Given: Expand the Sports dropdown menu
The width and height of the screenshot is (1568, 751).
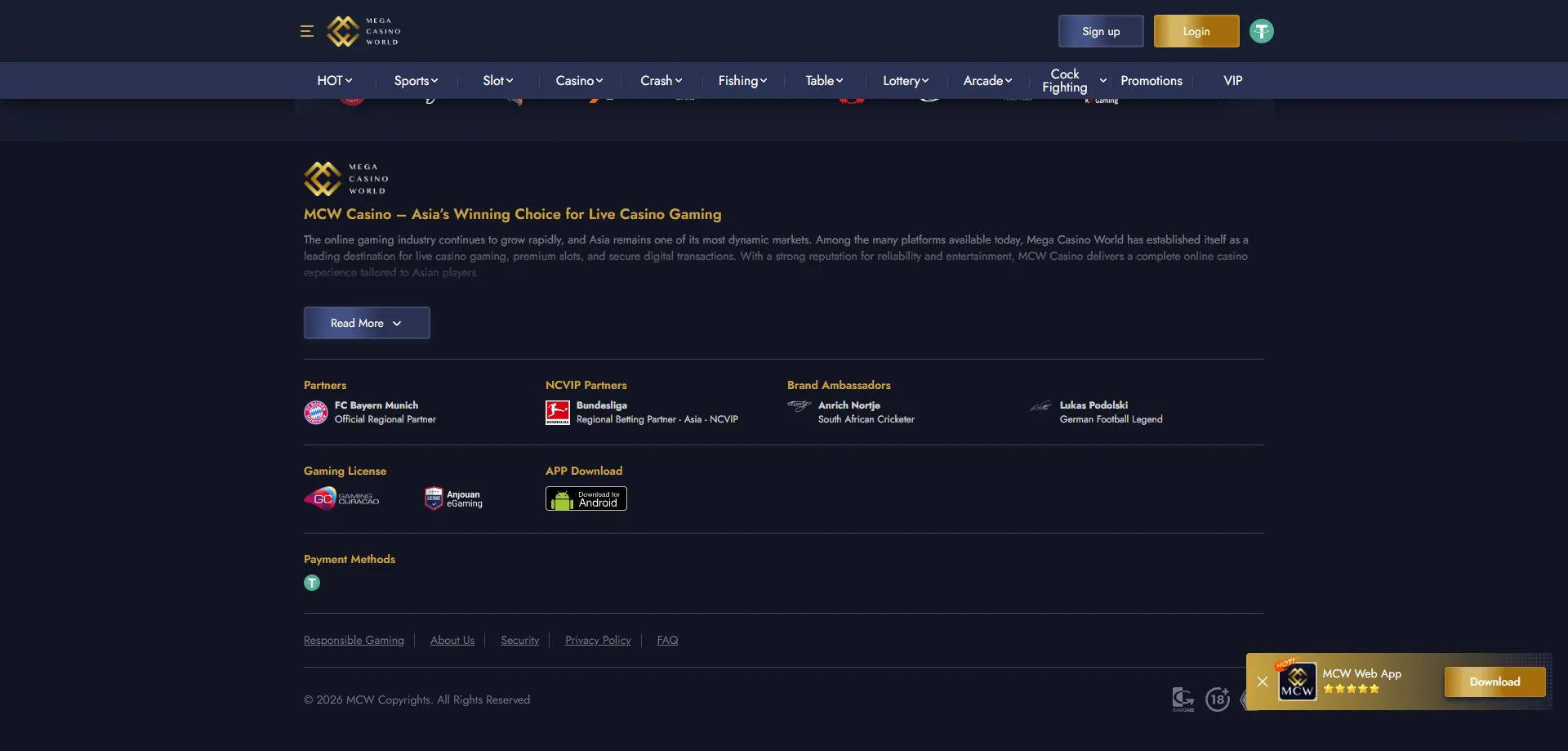Looking at the screenshot, I should coord(416,80).
